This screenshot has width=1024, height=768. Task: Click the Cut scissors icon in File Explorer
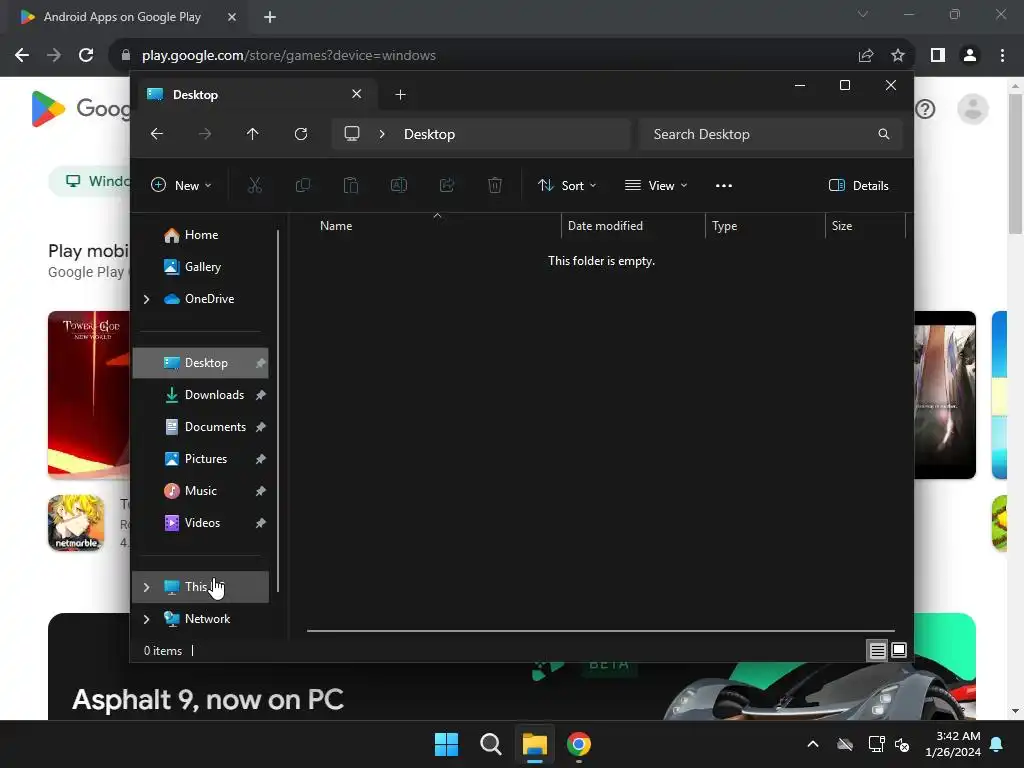[x=255, y=185]
